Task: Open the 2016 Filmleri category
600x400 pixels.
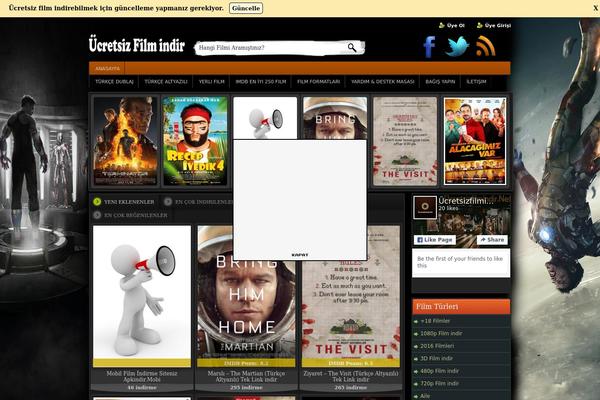Action: pos(437,346)
